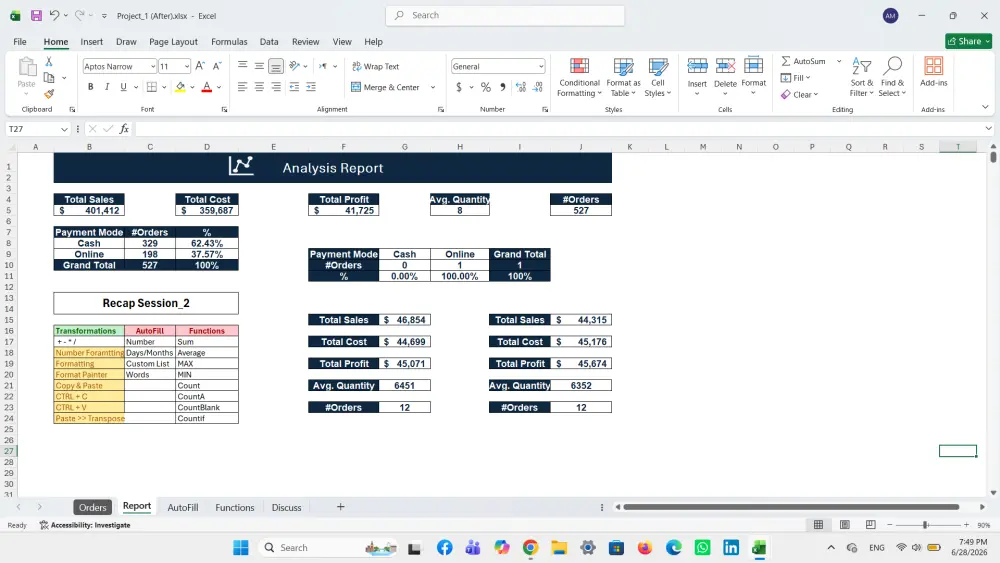Viewport: 1000px width, 563px height.
Task: Apply the red font color swatch
Action: click(x=207, y=87)
